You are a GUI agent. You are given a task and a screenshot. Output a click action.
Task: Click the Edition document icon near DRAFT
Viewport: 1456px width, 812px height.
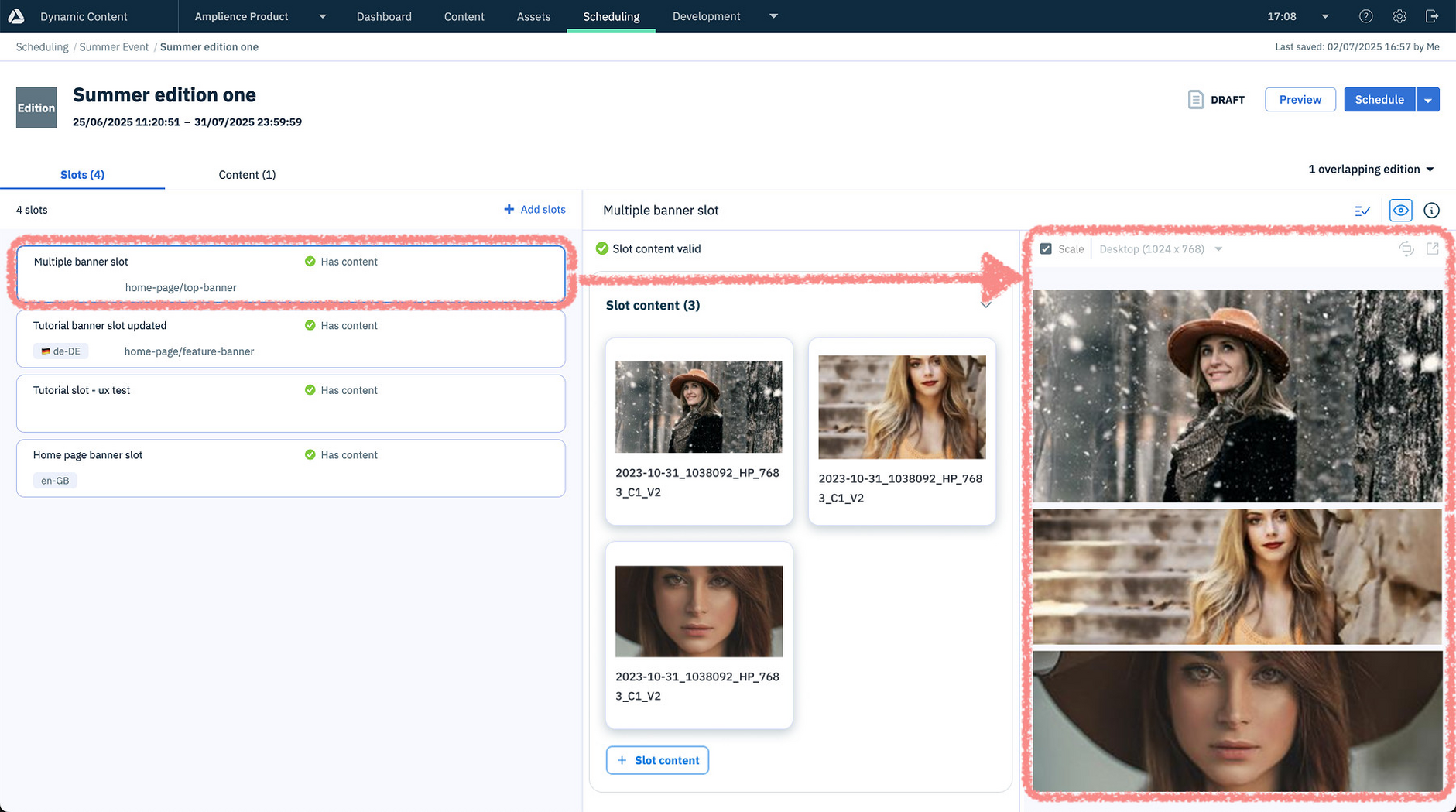(1196, 99)
